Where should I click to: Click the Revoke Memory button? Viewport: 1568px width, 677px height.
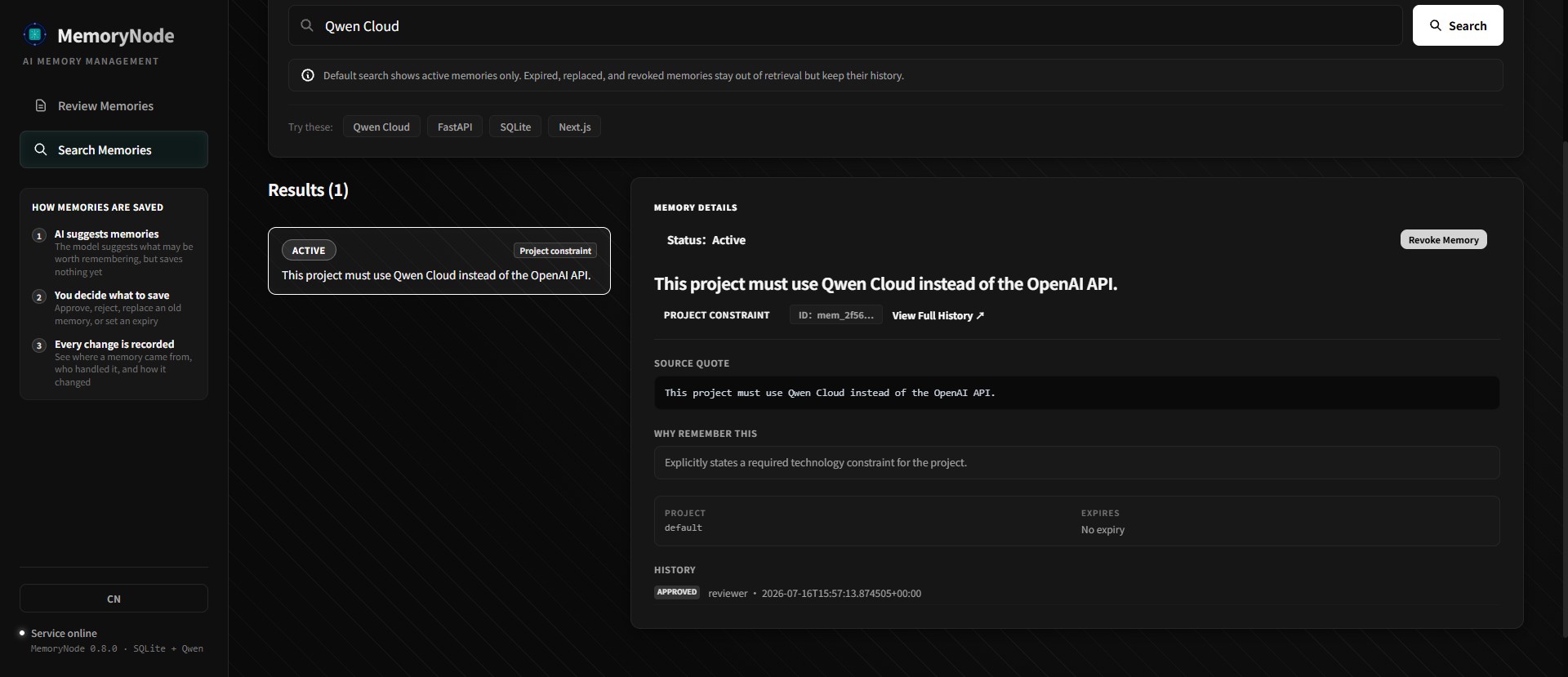(1443, 239)
